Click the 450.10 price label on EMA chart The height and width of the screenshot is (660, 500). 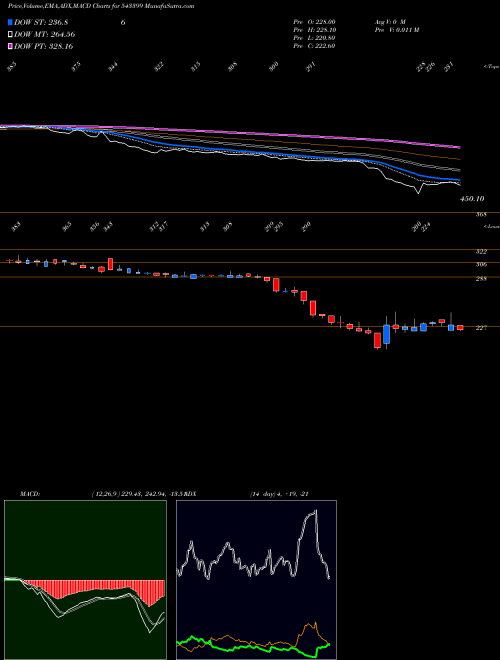[x=471, y=198]
